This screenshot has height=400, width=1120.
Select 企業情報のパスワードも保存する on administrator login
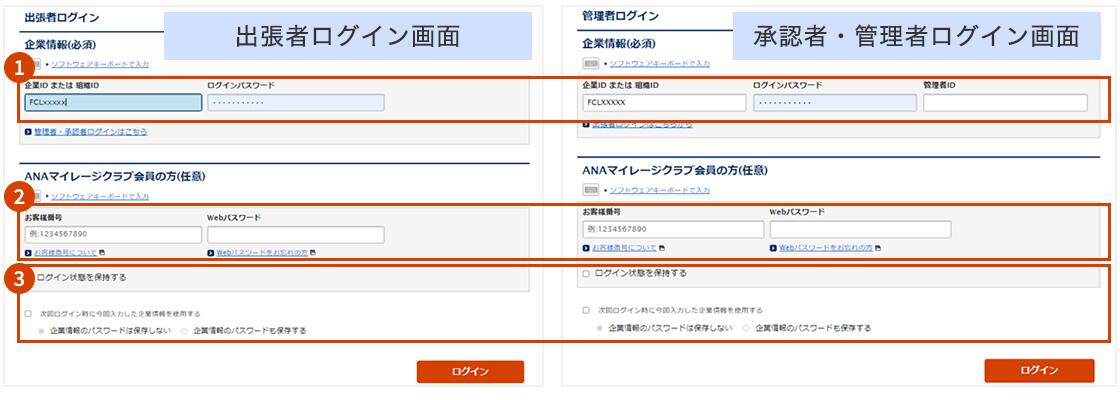pyautogui.click(x=746, y=328)
